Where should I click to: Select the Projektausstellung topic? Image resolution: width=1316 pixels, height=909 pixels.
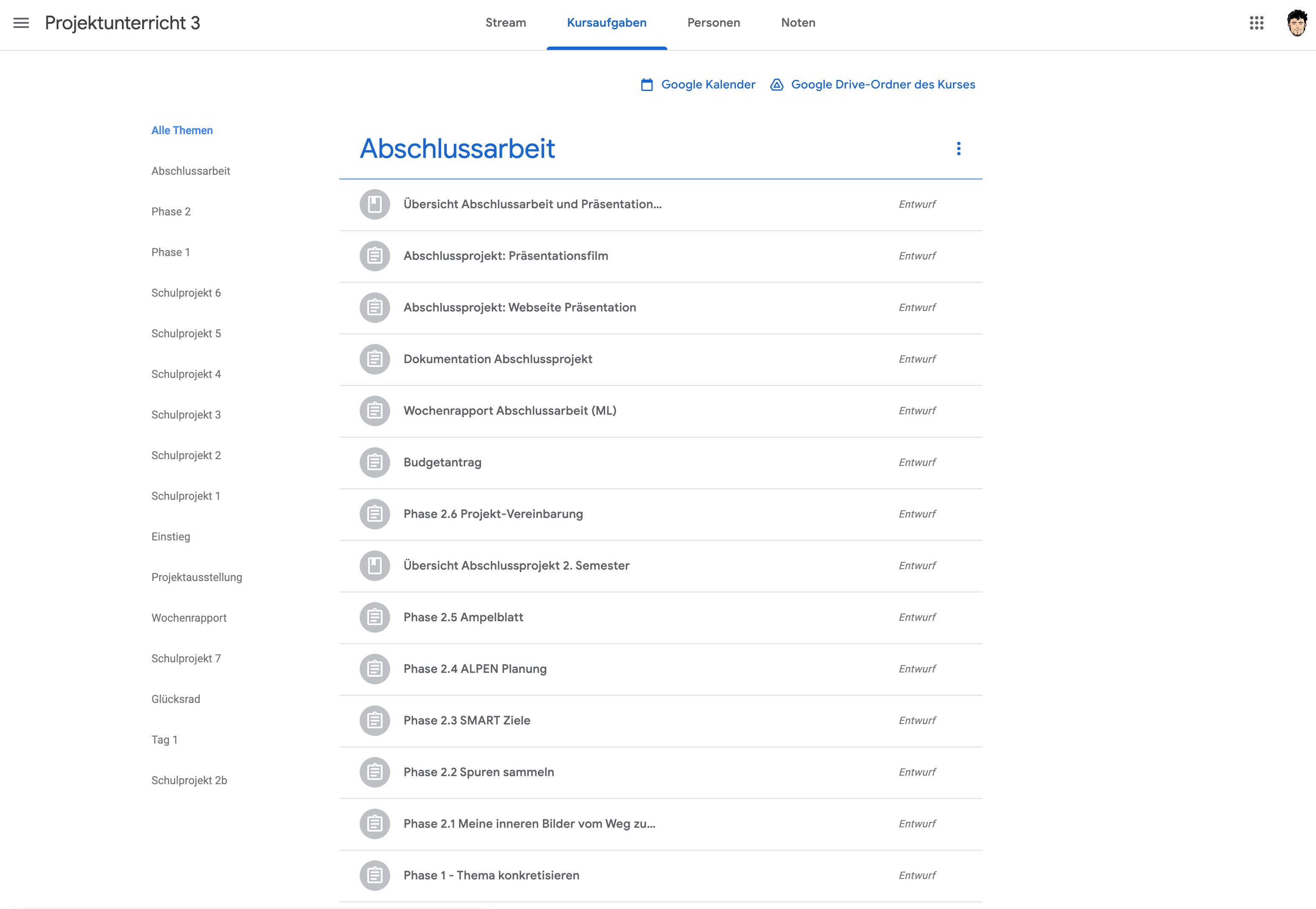pyautogui.click(x=196, y=578)
